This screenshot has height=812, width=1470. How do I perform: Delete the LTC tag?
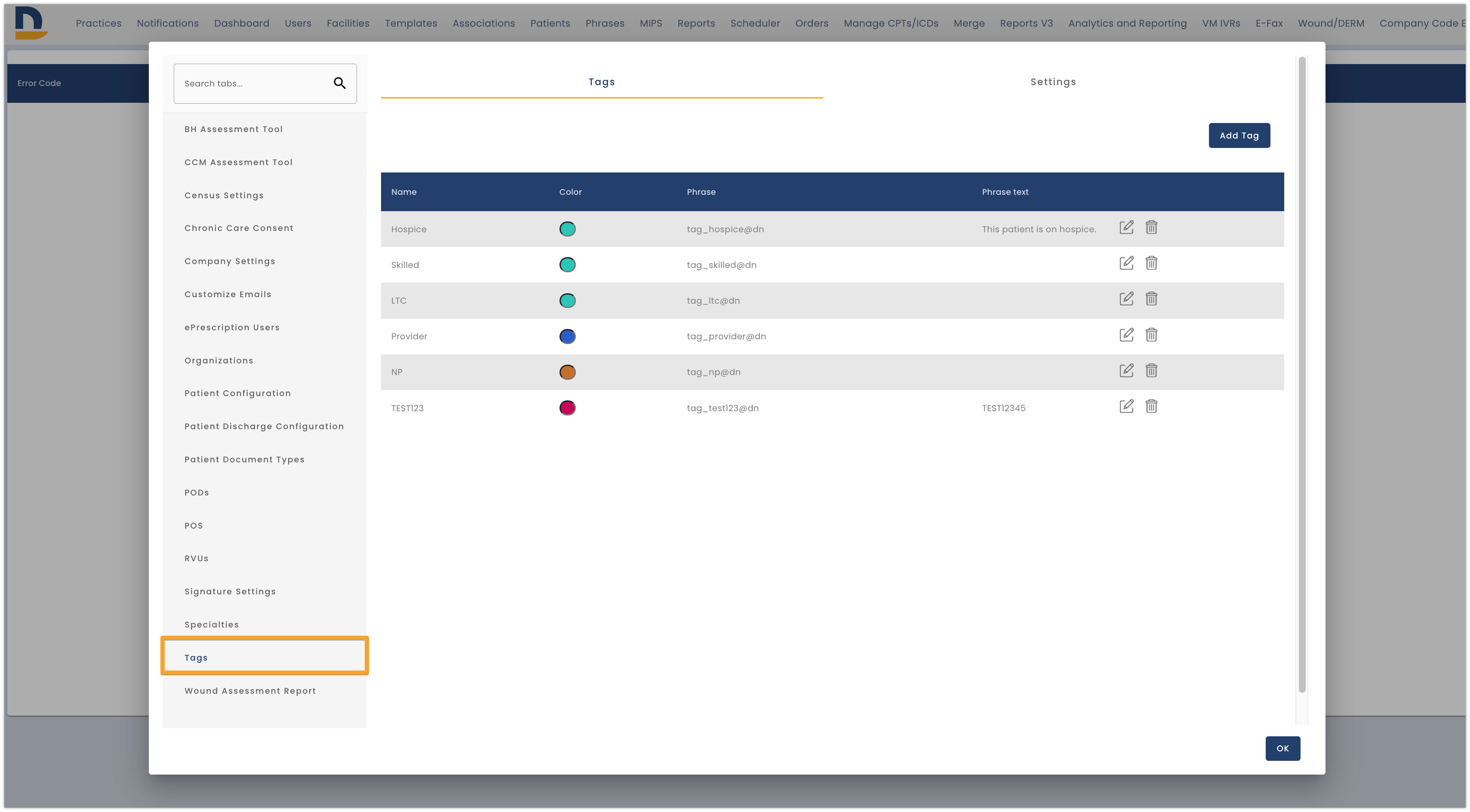pos(1151,299)
